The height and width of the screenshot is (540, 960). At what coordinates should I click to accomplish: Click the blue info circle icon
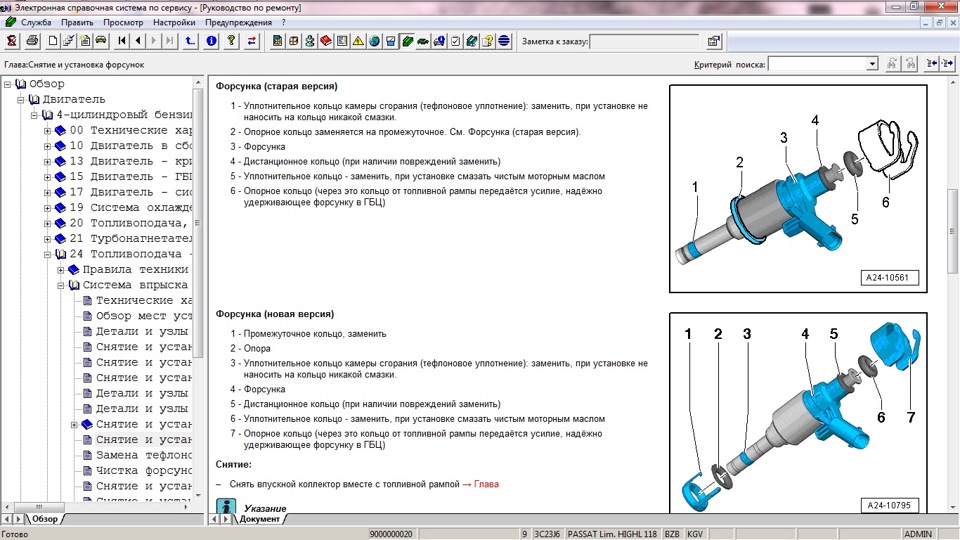coord(211,41)
